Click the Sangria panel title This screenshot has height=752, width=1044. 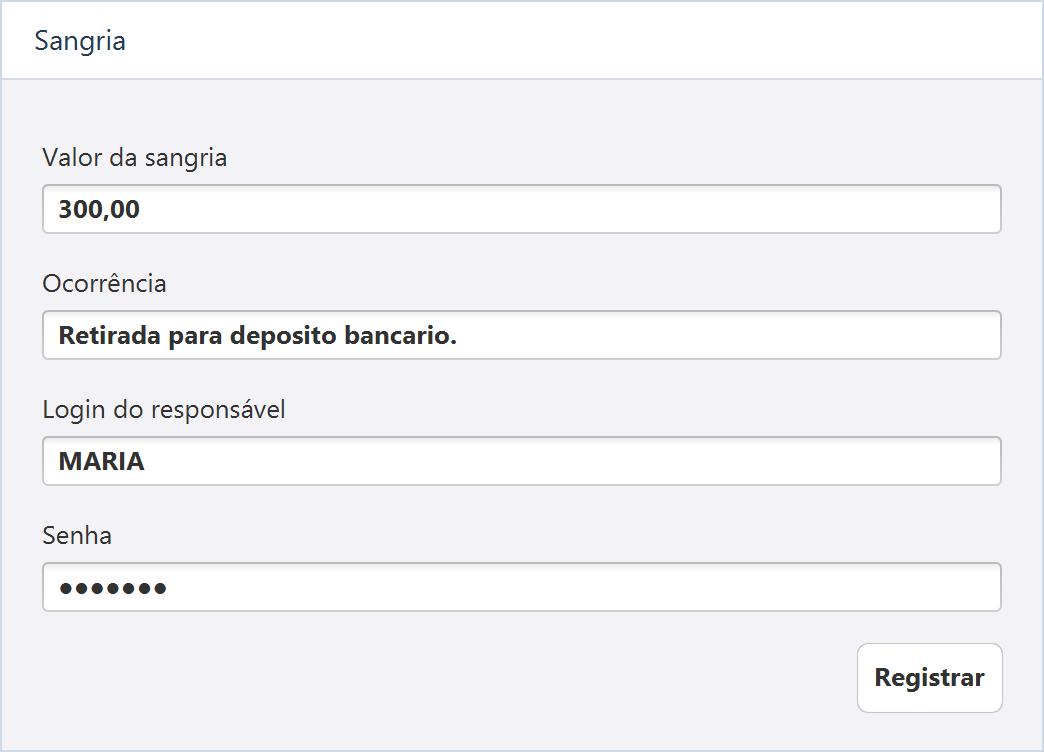pyautogui.click(x=80, y=41)
